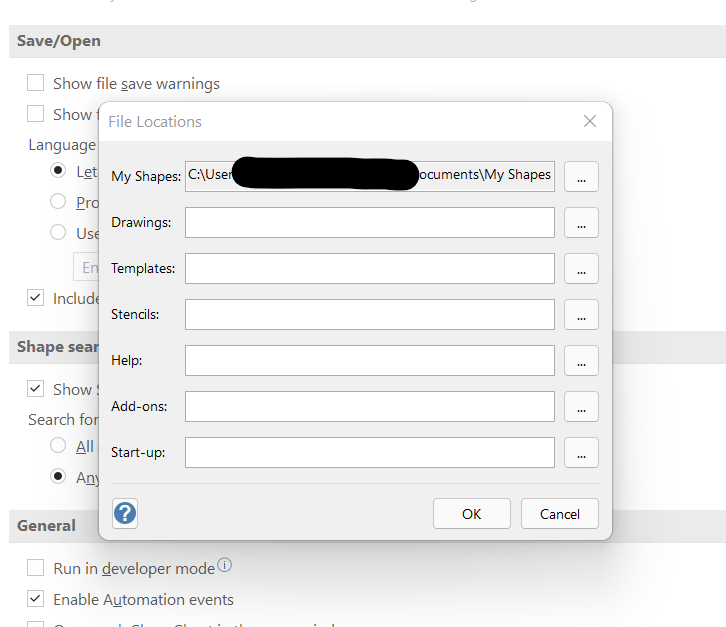Disable Enable Automation events checkbox

point(36,598)
